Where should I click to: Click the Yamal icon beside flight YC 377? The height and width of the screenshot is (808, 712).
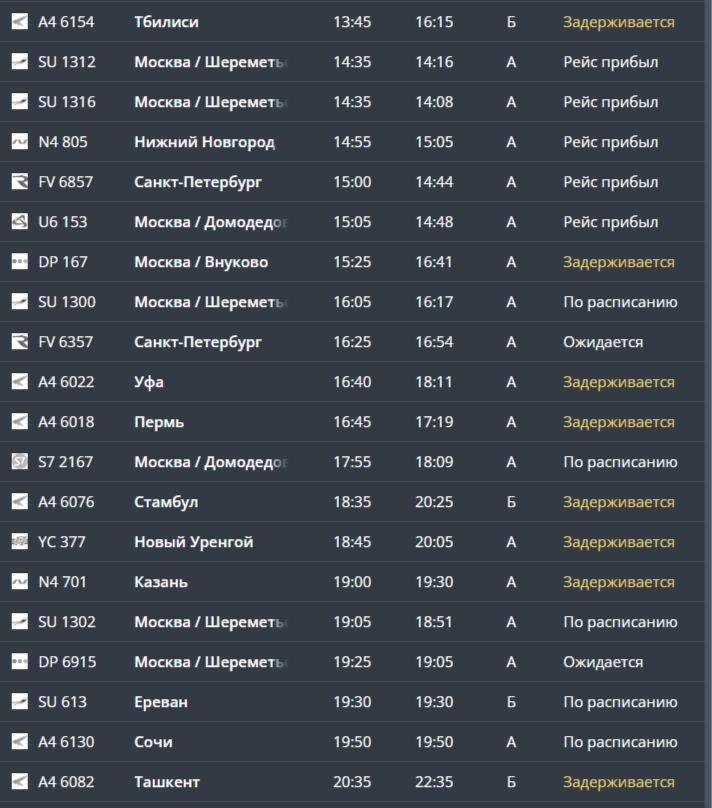point(20,542)
